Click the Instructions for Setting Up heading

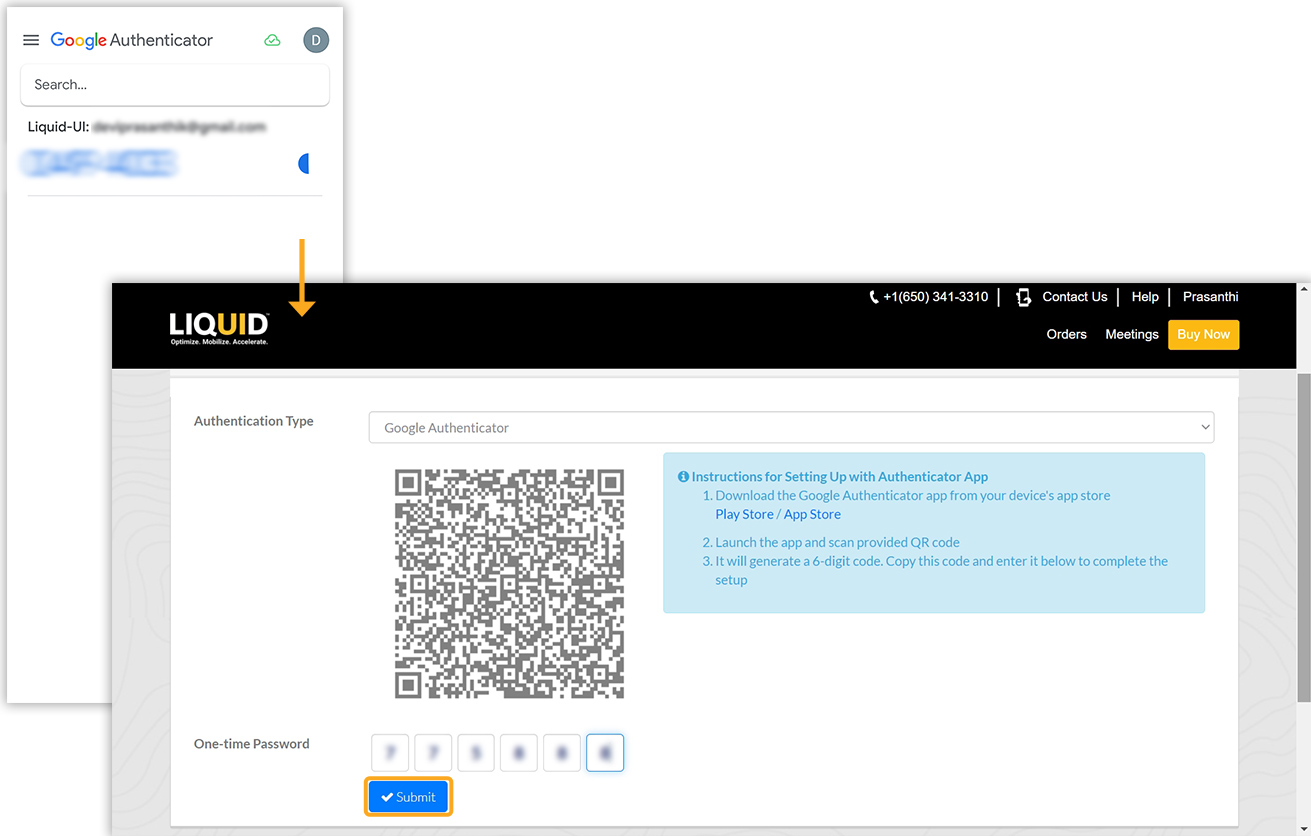click(x=840, y=477)
